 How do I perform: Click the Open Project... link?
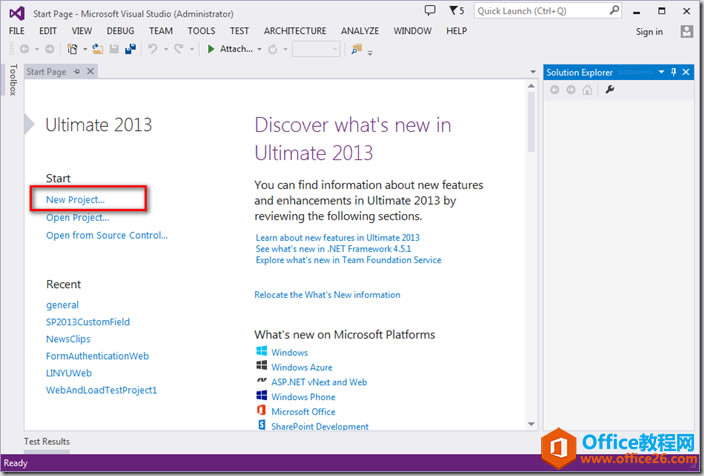click(78, 218)
